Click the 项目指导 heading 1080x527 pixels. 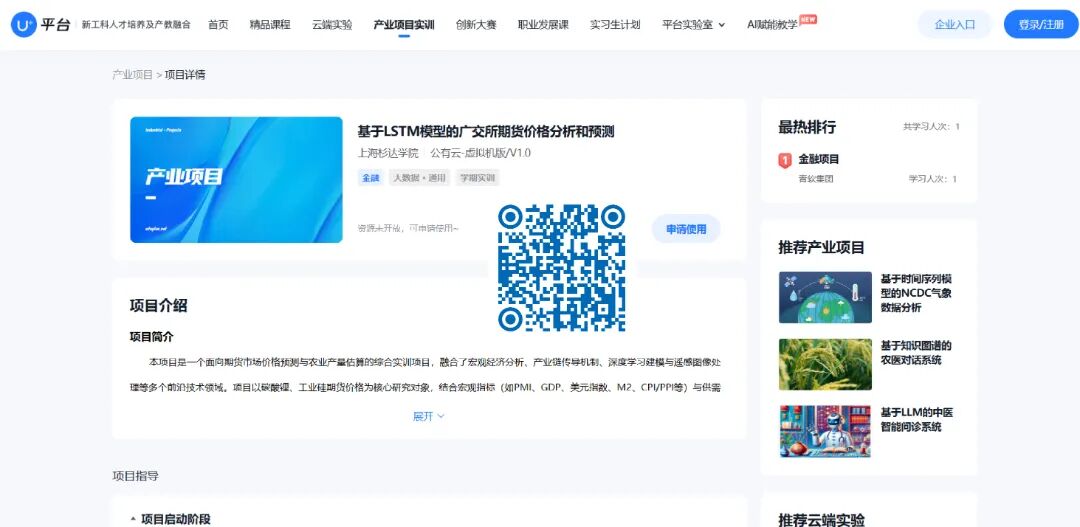pos(136,476)
